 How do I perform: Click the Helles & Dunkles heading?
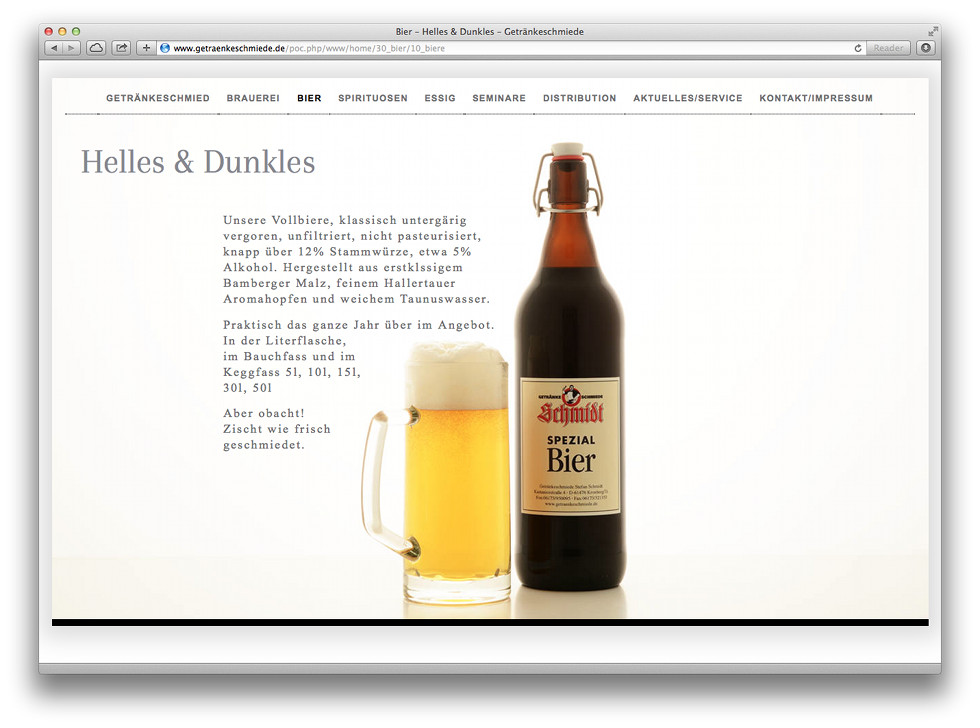pyautogui.click(x=198, y=162)
